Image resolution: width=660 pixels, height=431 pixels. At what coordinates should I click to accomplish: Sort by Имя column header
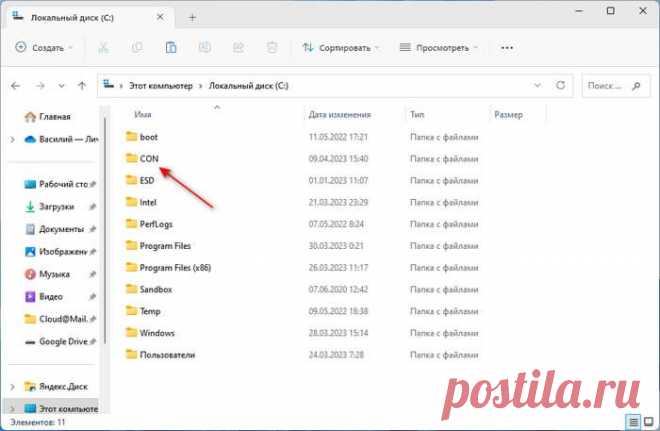(x=143, y=114)
